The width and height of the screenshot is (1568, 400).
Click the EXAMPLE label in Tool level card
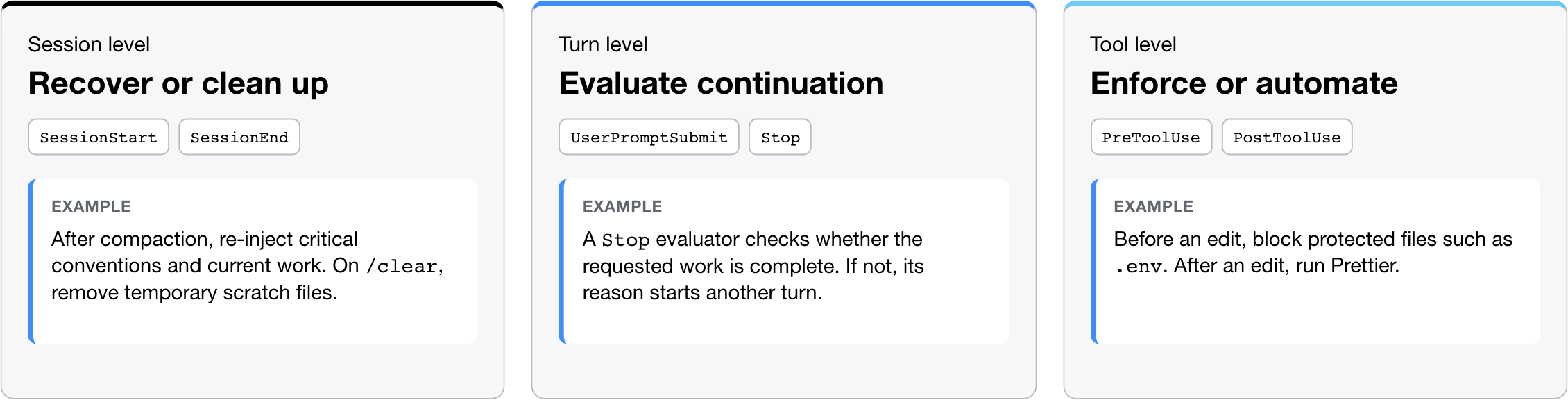pyautogui.click(x=1153, y=206)
